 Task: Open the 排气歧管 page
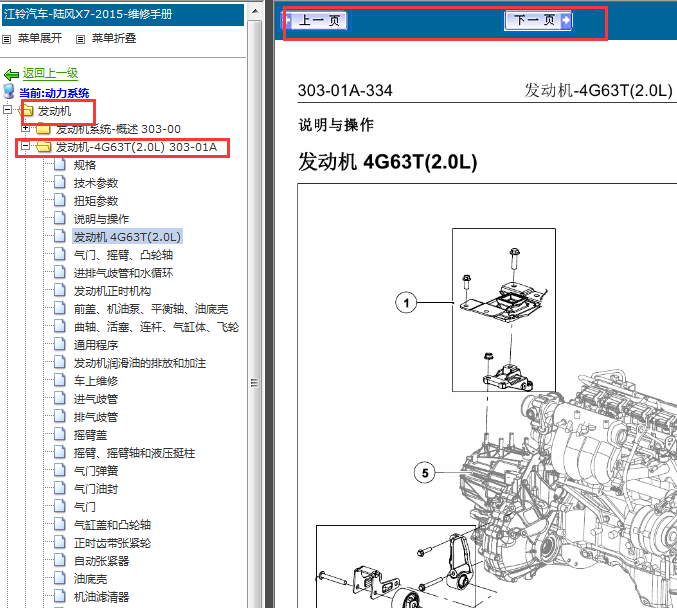click(96, 417)
